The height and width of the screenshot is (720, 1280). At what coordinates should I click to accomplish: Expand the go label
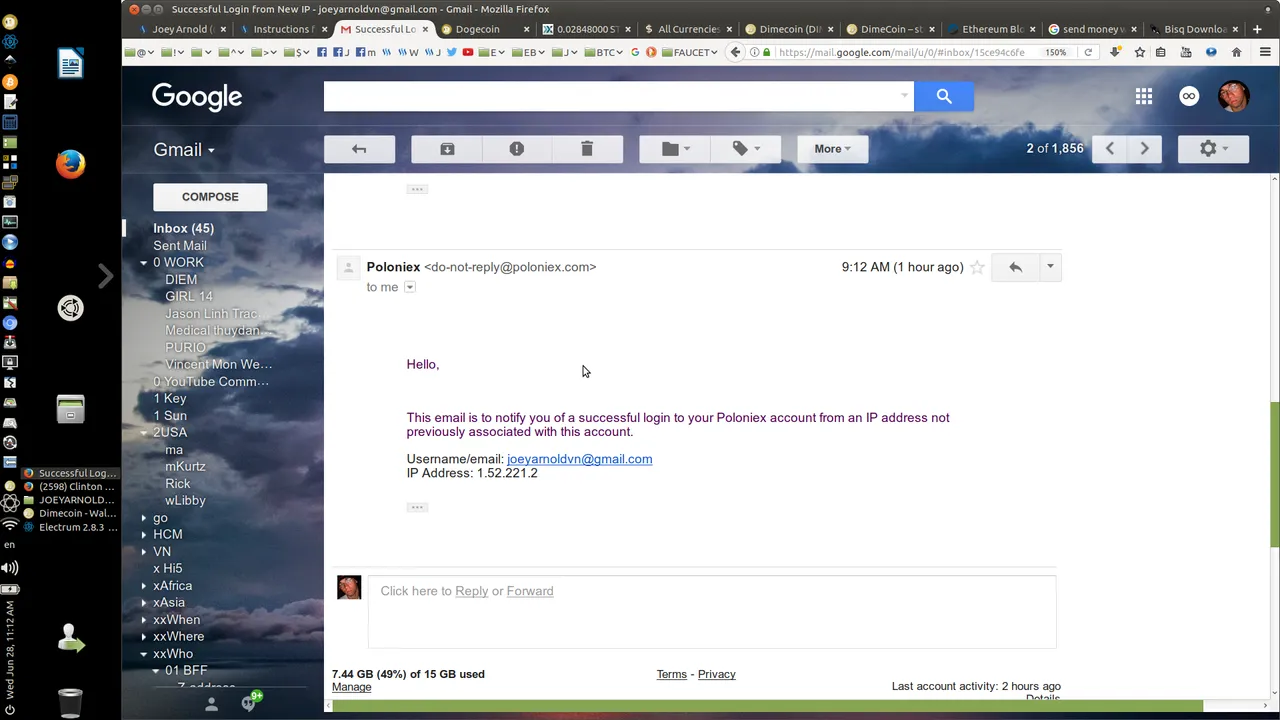[x=144, y=518]
